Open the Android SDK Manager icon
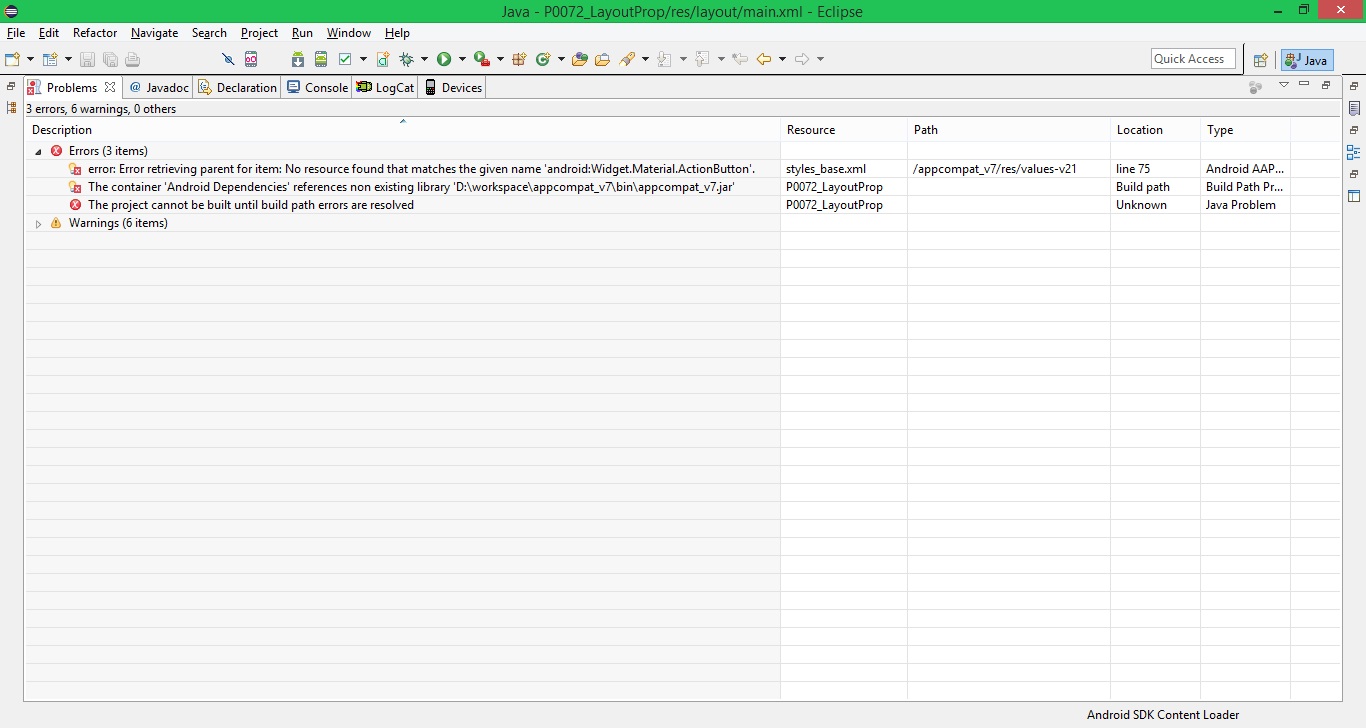 click(298, 59)
